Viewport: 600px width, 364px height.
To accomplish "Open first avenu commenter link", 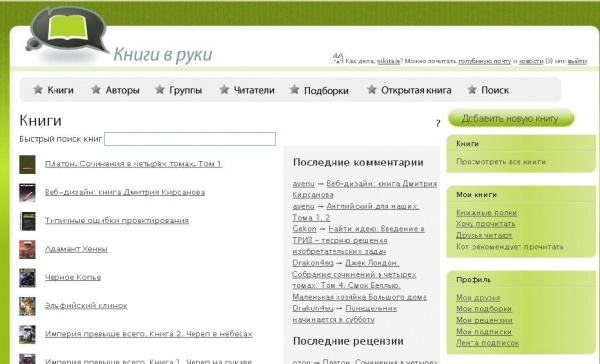I will pyautogui.click(x=303, y=184).
